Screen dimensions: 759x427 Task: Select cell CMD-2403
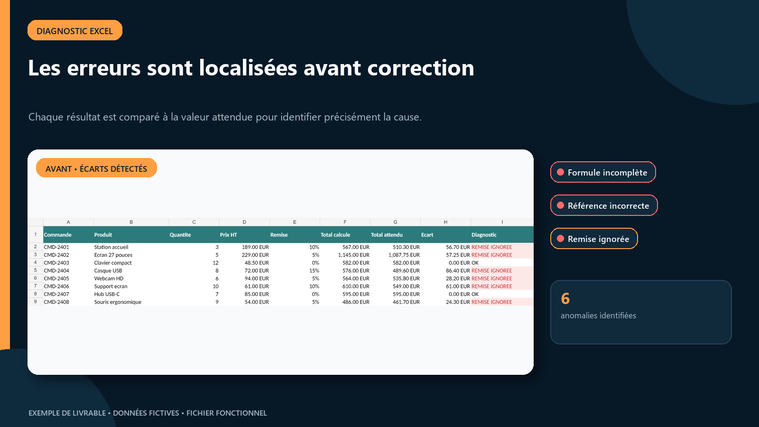(x=68, y=262)
